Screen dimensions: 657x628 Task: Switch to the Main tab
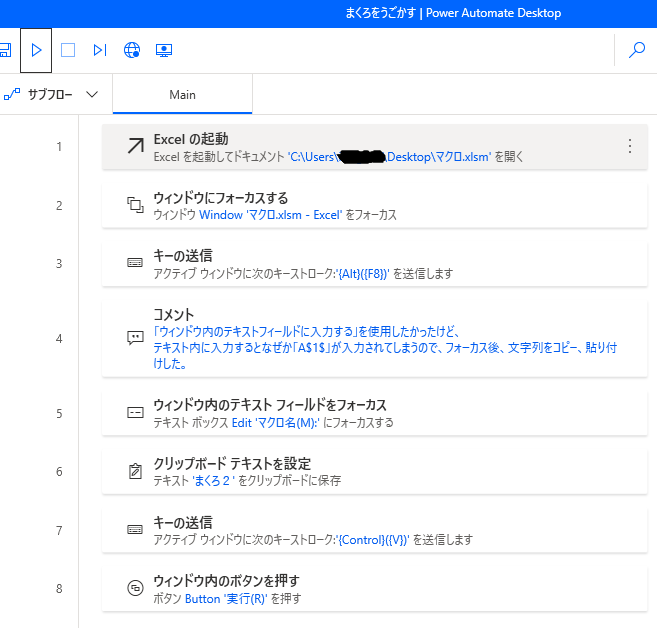[x=182, y=95]
